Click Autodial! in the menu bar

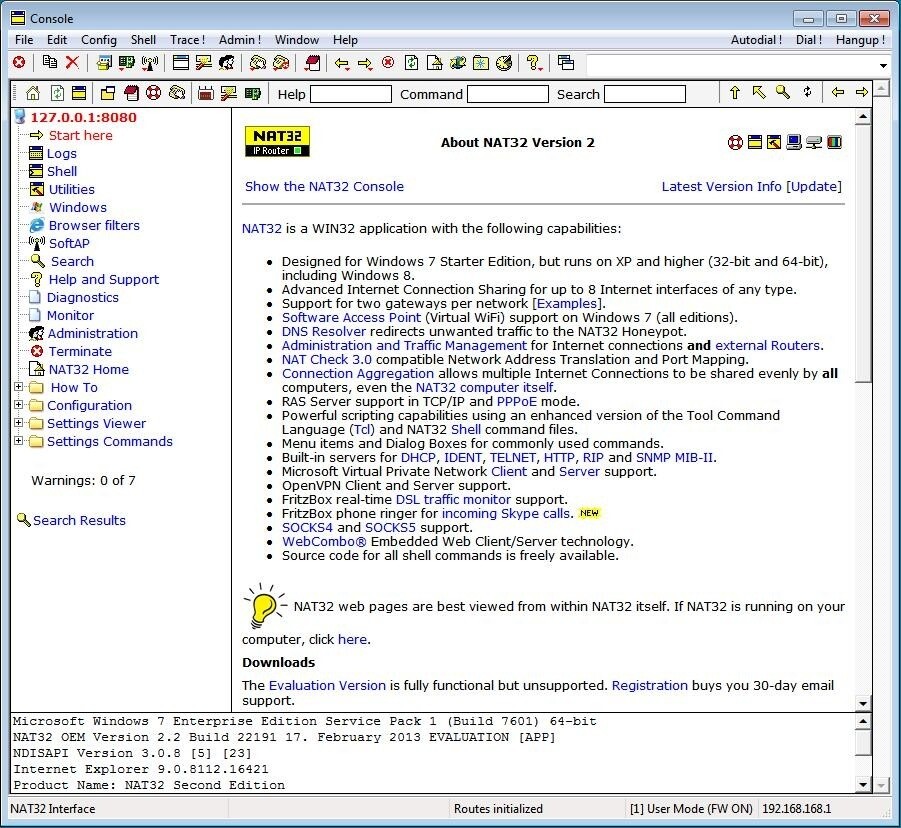point(756,40)
